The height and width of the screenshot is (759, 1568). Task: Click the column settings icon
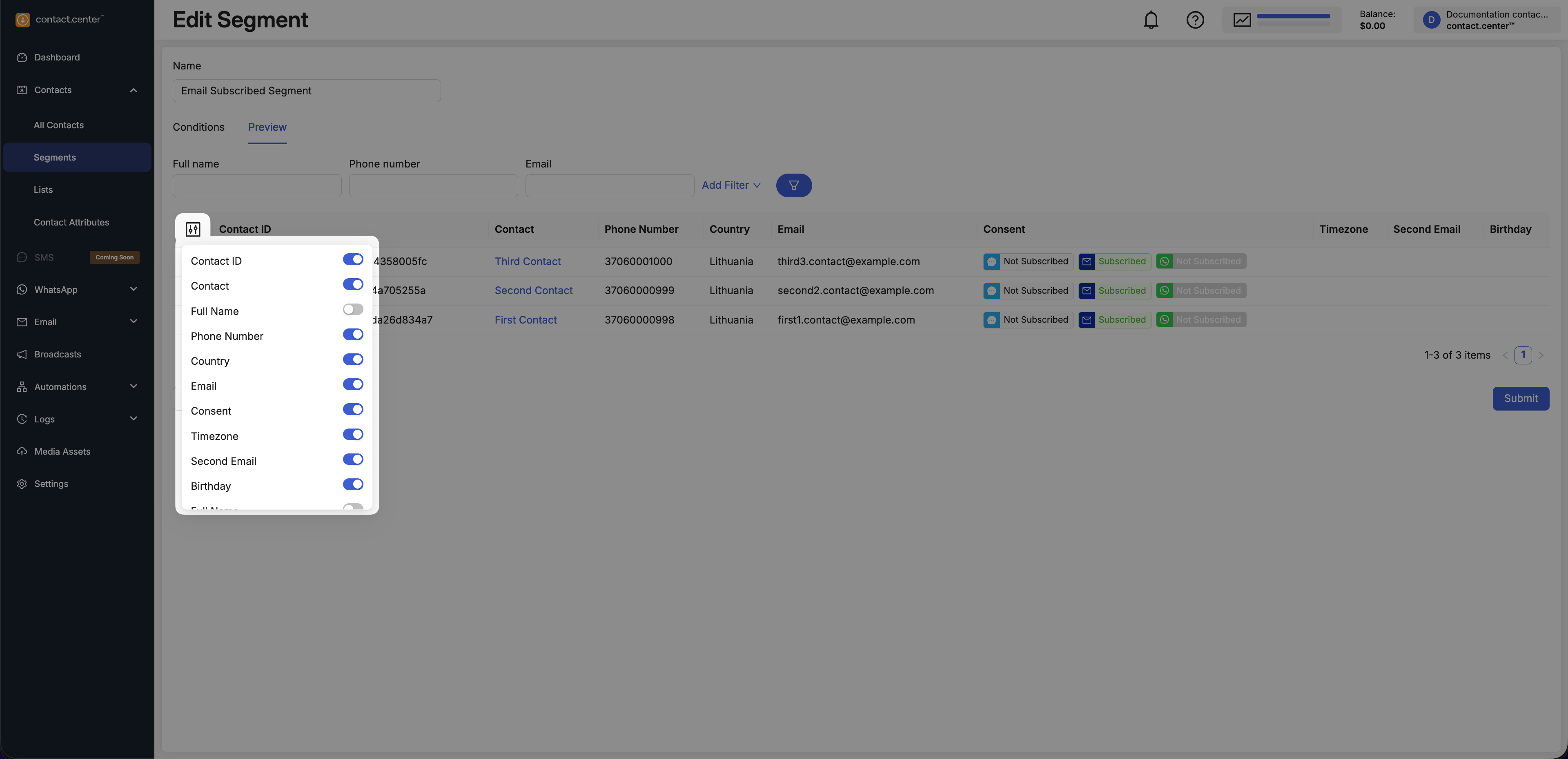[x=193, y=229]
